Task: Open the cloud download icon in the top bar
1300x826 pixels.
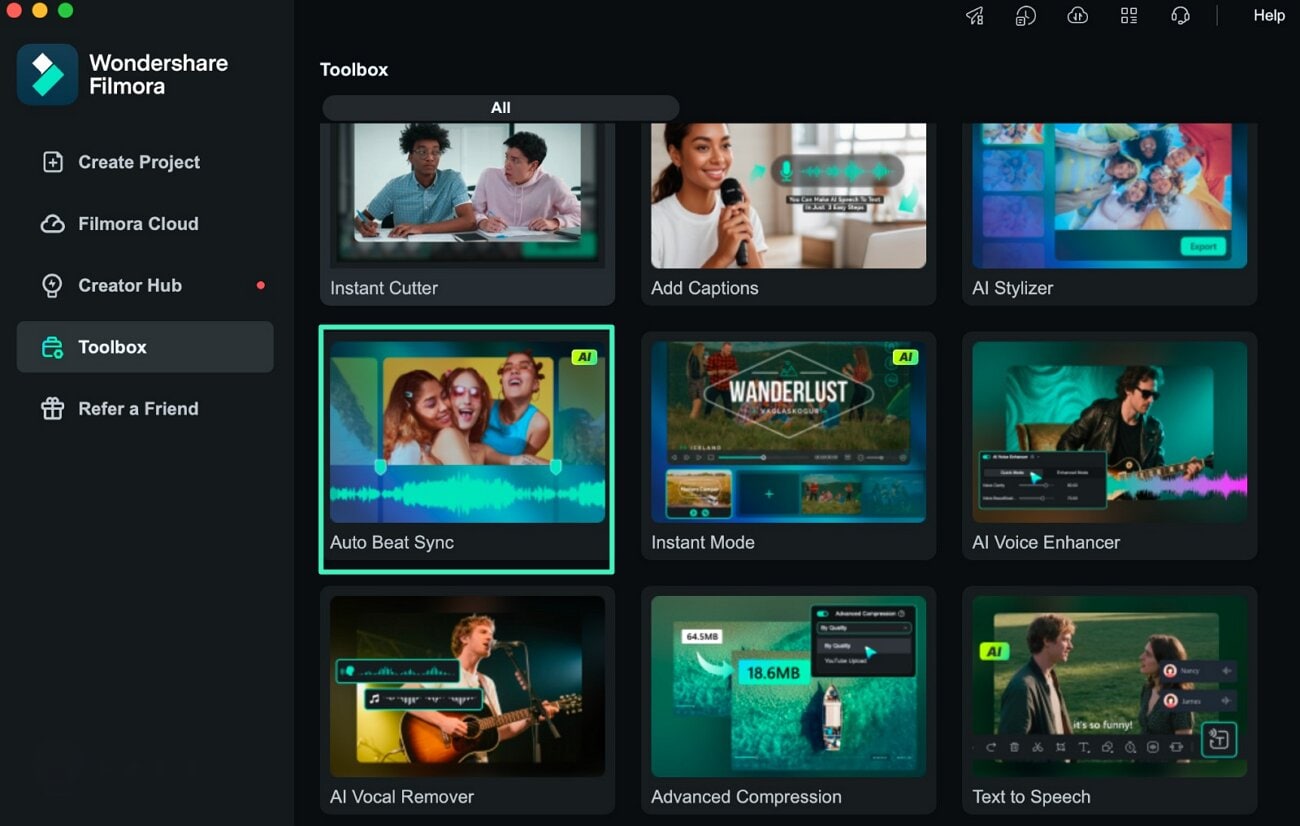Action: [1077, 15]
